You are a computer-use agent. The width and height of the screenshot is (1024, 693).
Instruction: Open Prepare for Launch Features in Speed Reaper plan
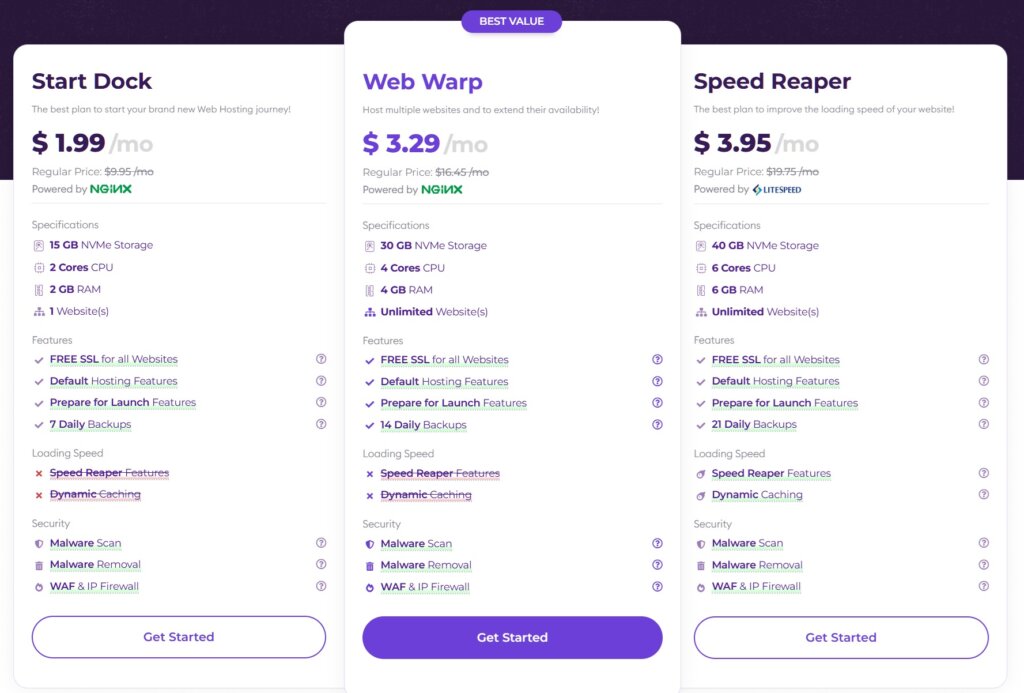pyautogui.click(x=784, y=403)
